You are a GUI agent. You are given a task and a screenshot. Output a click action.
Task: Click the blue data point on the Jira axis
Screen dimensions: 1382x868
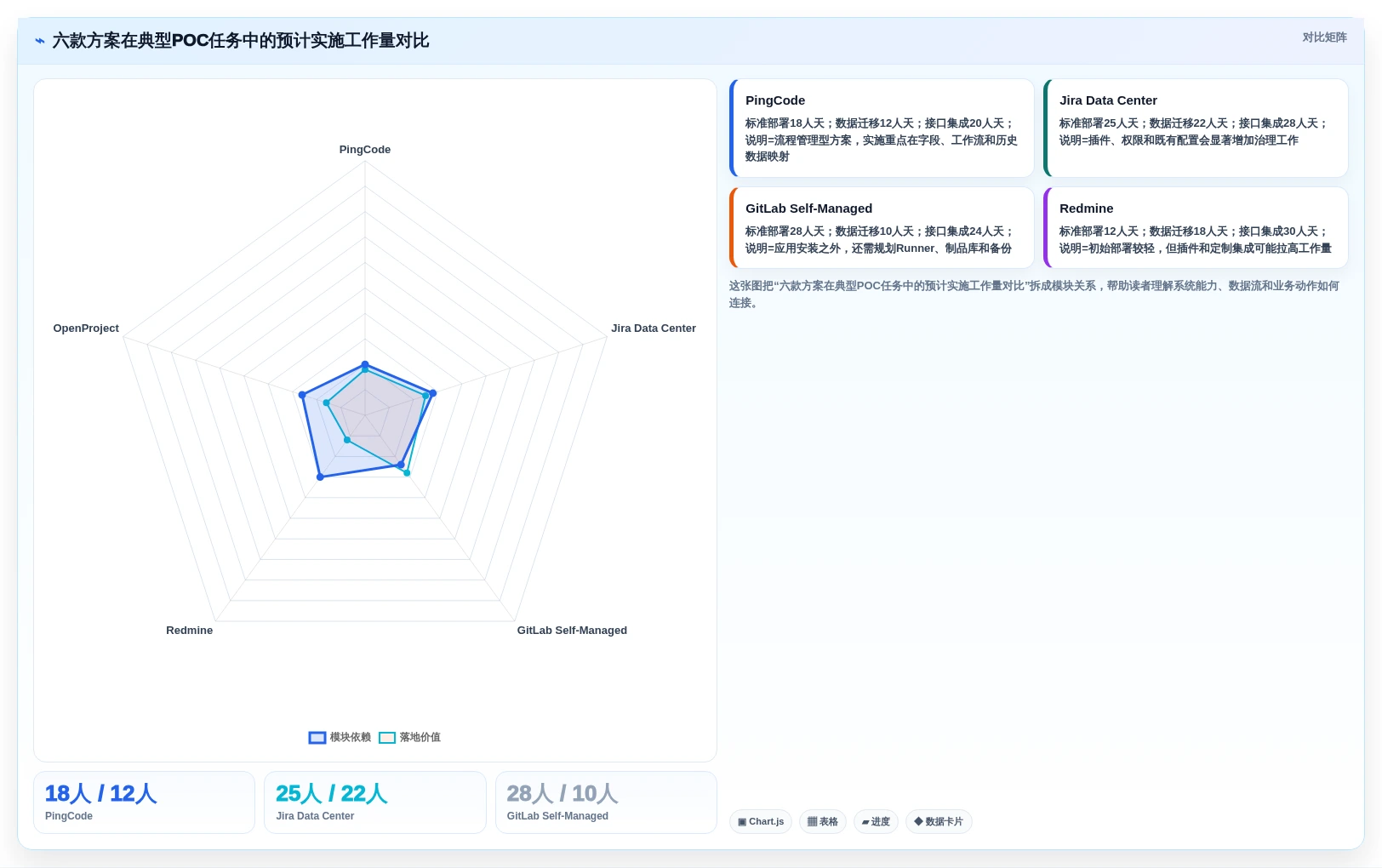433,393
